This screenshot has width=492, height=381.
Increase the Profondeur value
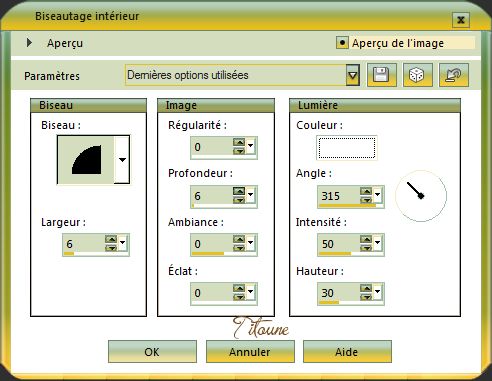pos(239,191)
